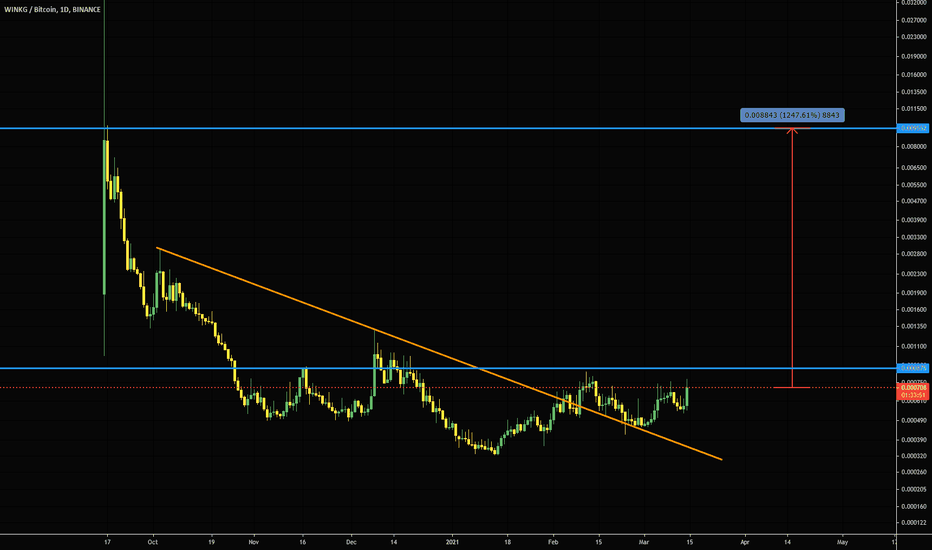
Task: Click the 0.000490 price axis label
Action: pyautogui.click(x=914, y=420)
